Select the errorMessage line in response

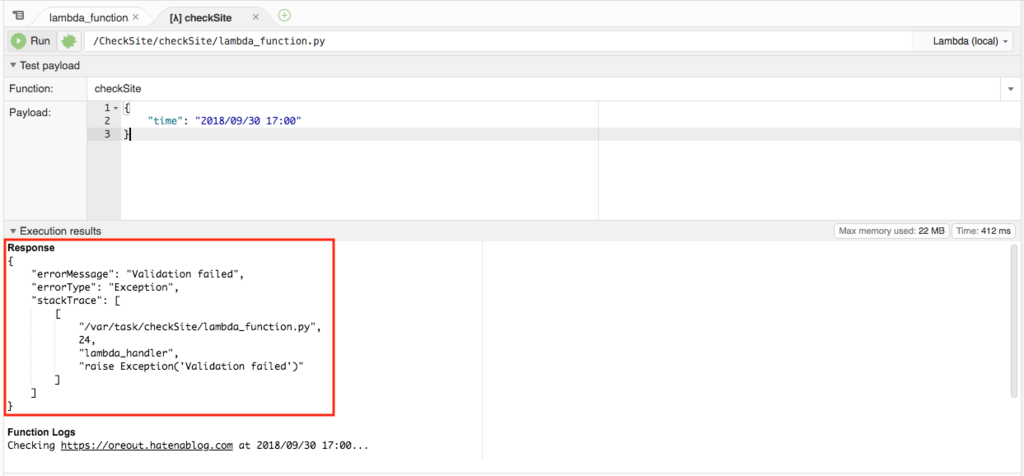[x=137, y=274]
